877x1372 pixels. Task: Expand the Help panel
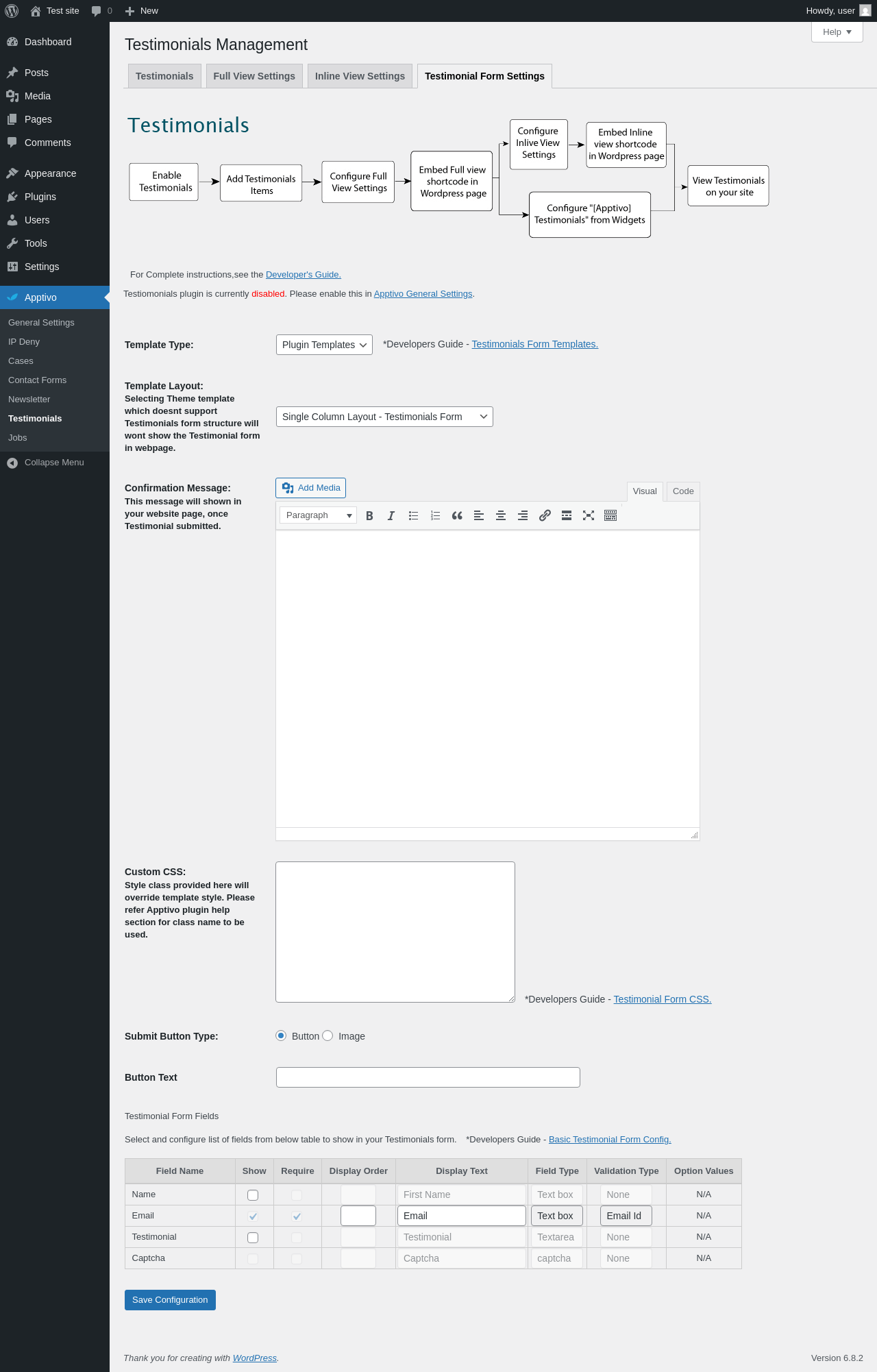click(x=837, y=32)
